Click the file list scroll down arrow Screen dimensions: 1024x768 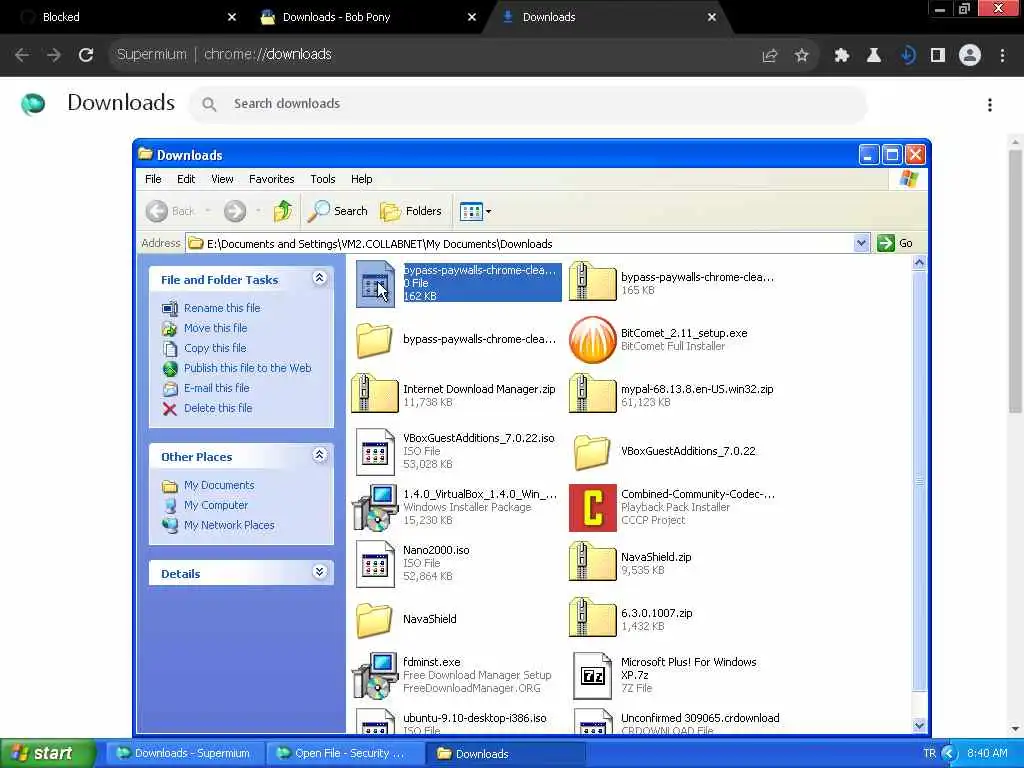(x=919, y=725)
